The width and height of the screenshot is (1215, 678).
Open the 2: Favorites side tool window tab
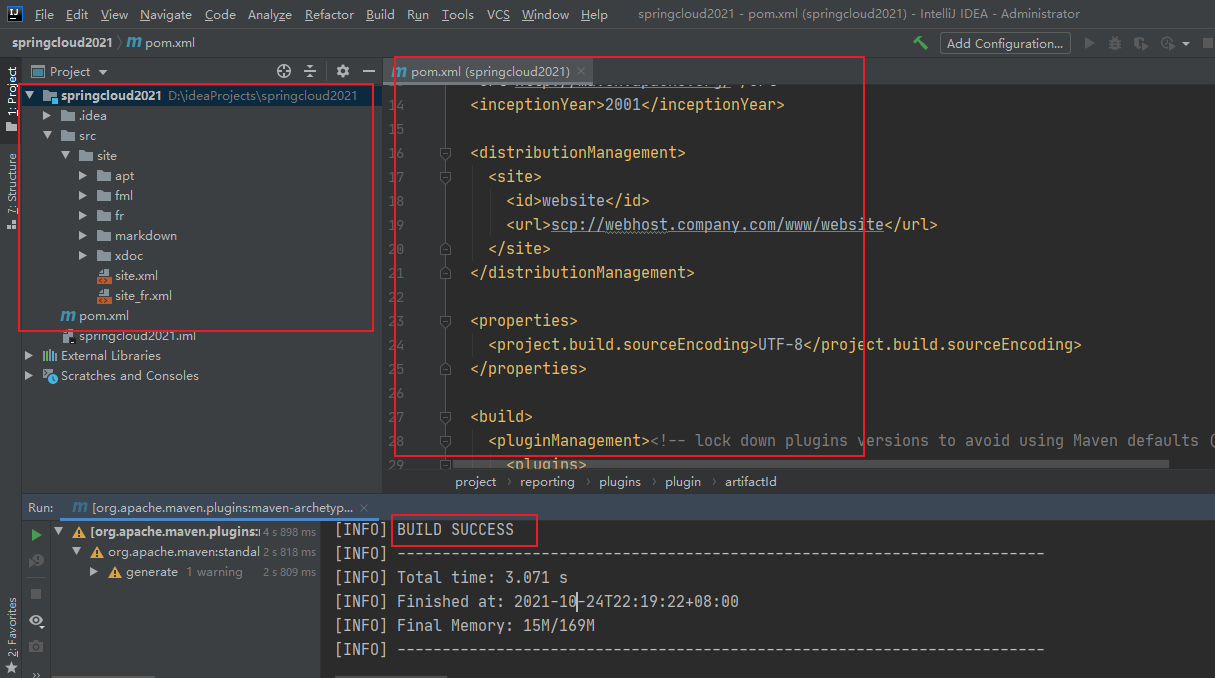[x=11, y=634]
